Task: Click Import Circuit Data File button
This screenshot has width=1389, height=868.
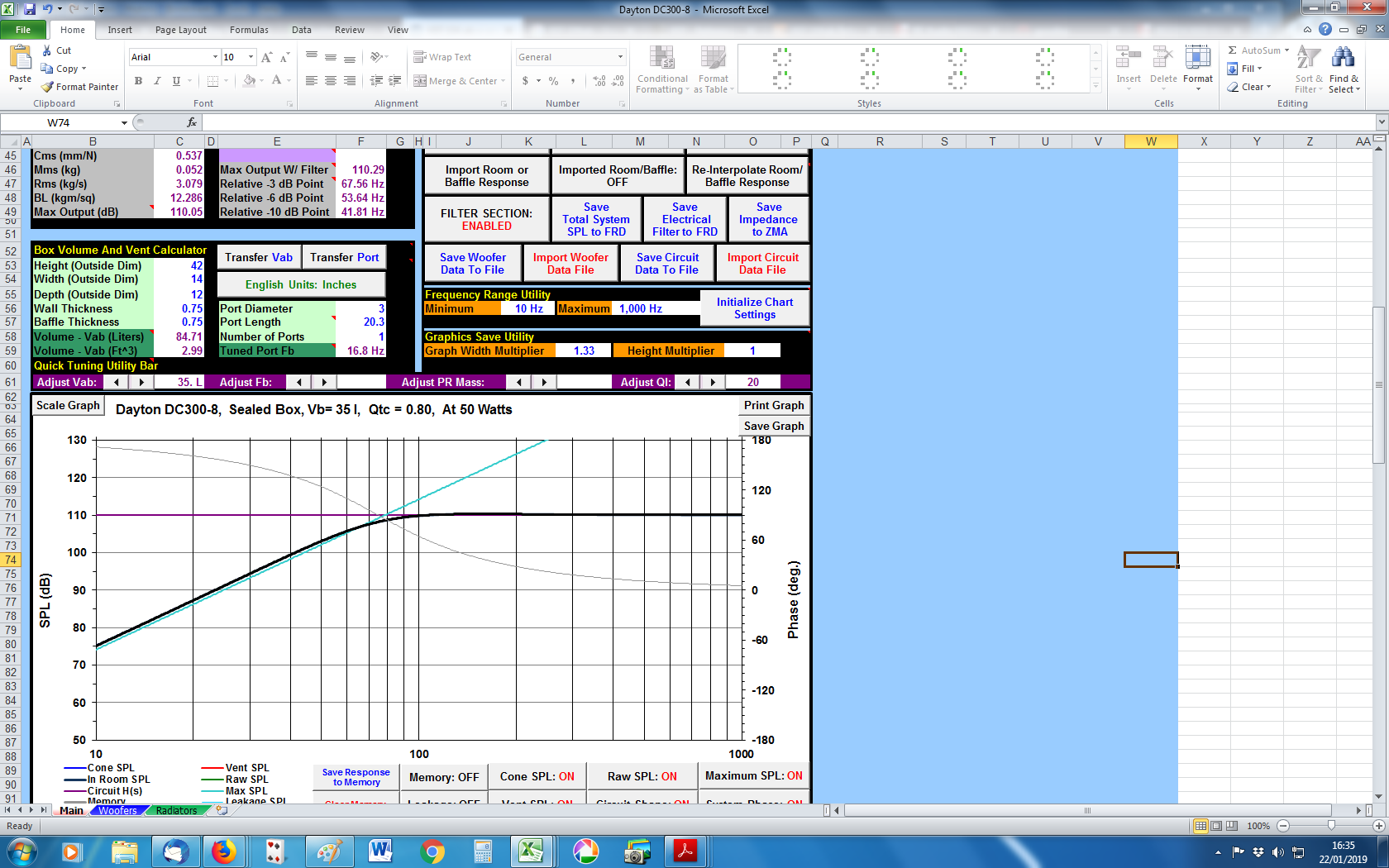Action: [x=762, y=264]
